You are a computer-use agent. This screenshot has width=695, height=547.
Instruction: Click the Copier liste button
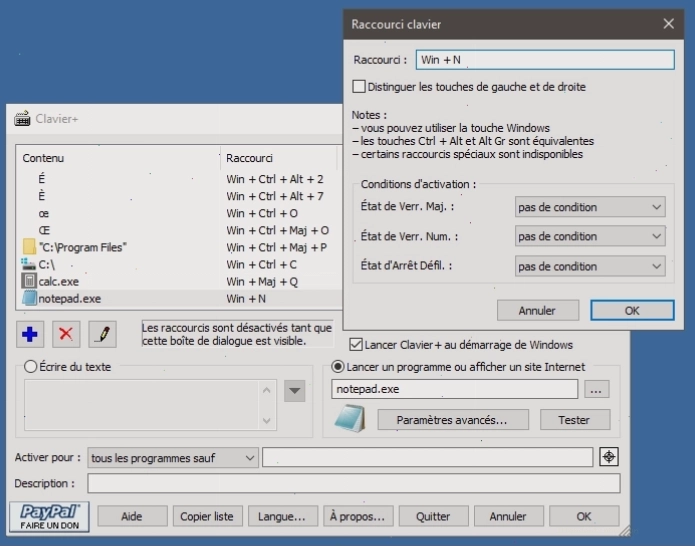coord(207,516)
